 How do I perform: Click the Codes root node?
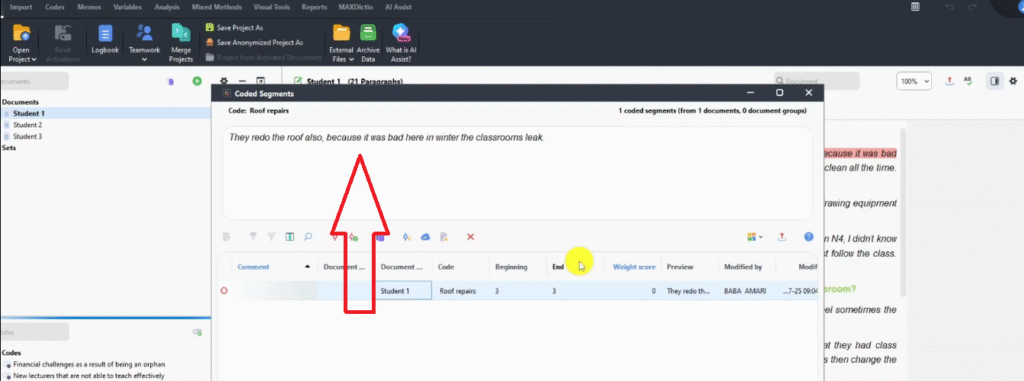[11, 353]
